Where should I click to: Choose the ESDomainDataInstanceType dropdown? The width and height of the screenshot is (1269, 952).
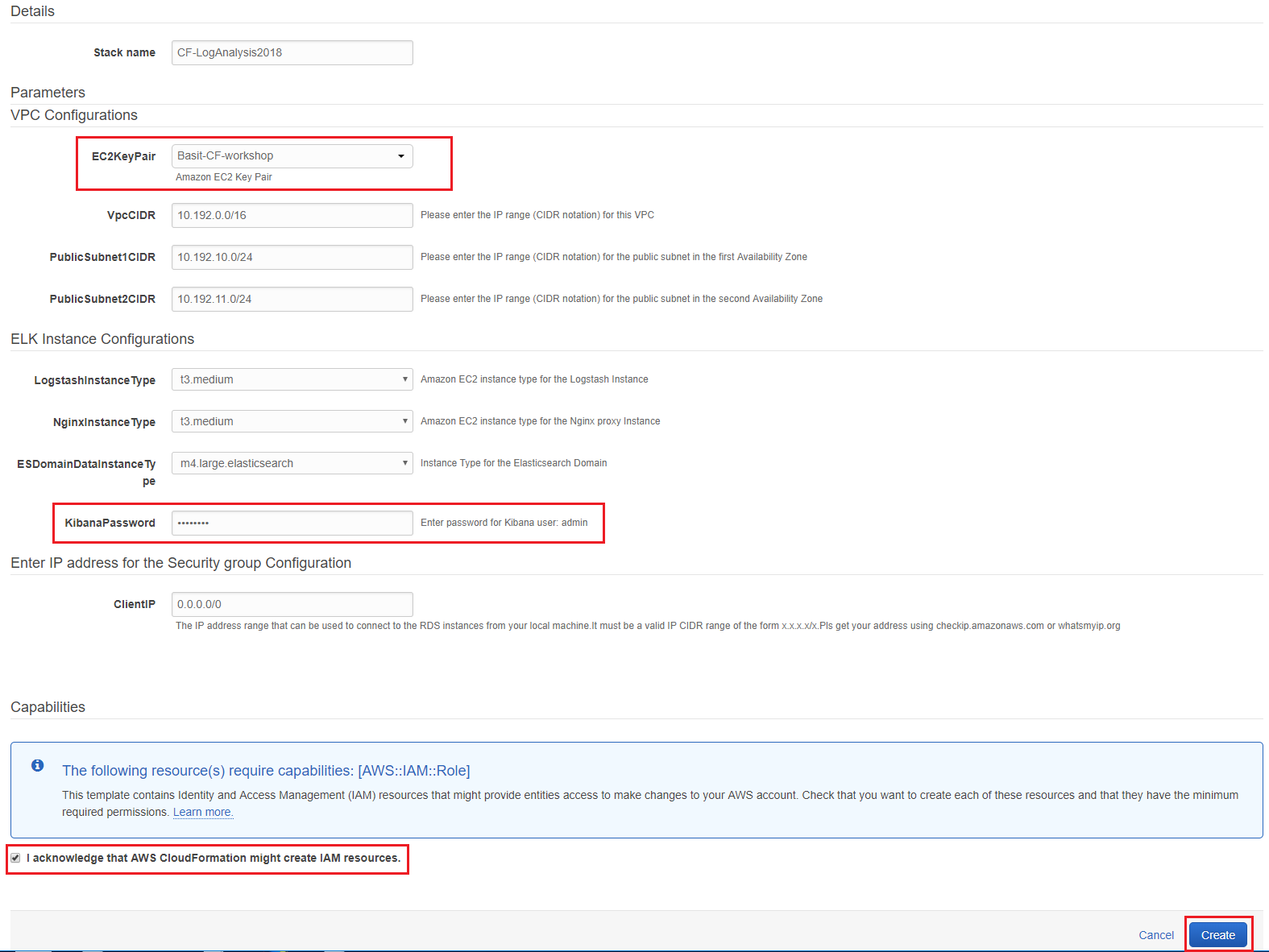[292, 463]
